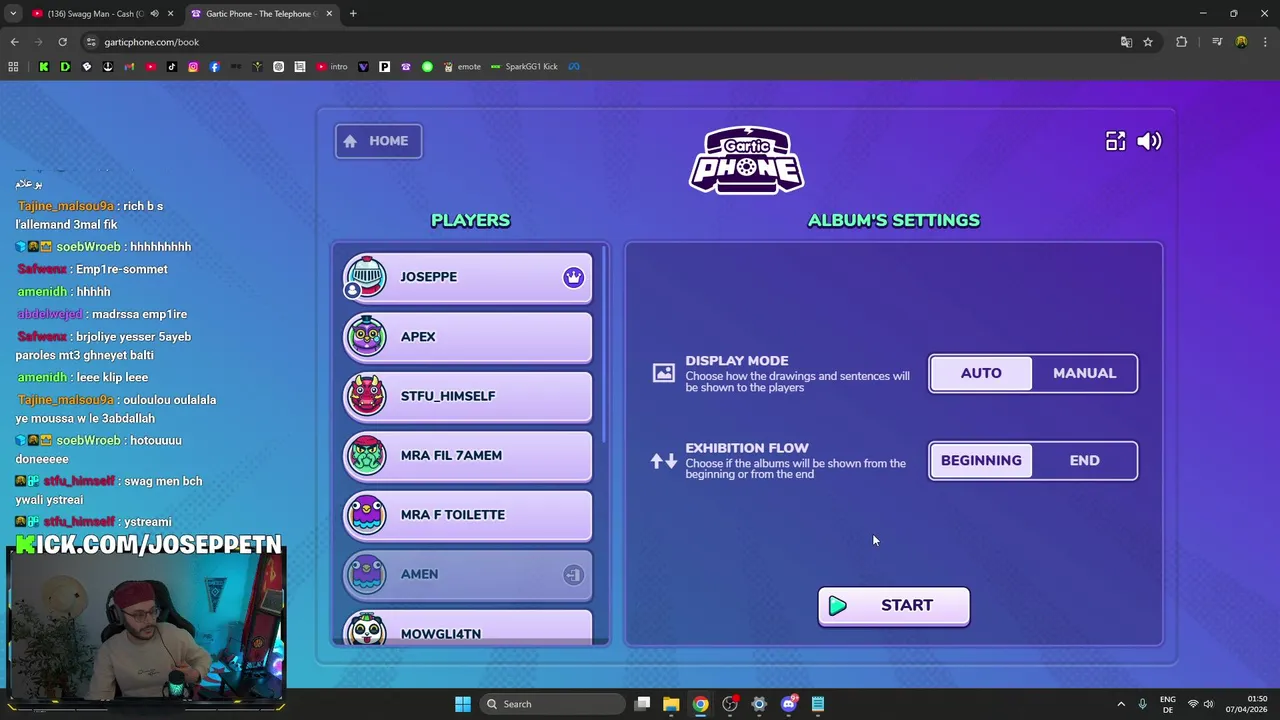
Task: Open the 'SparkGG1 Kick' bookmark
Action: click(x=524, y=67)
